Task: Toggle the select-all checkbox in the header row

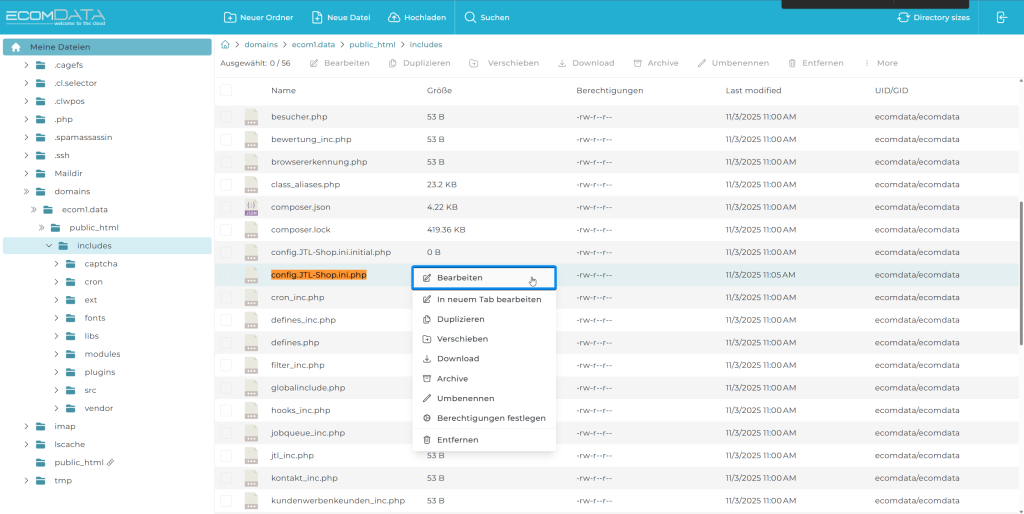Action: click(x=226, y=90)
